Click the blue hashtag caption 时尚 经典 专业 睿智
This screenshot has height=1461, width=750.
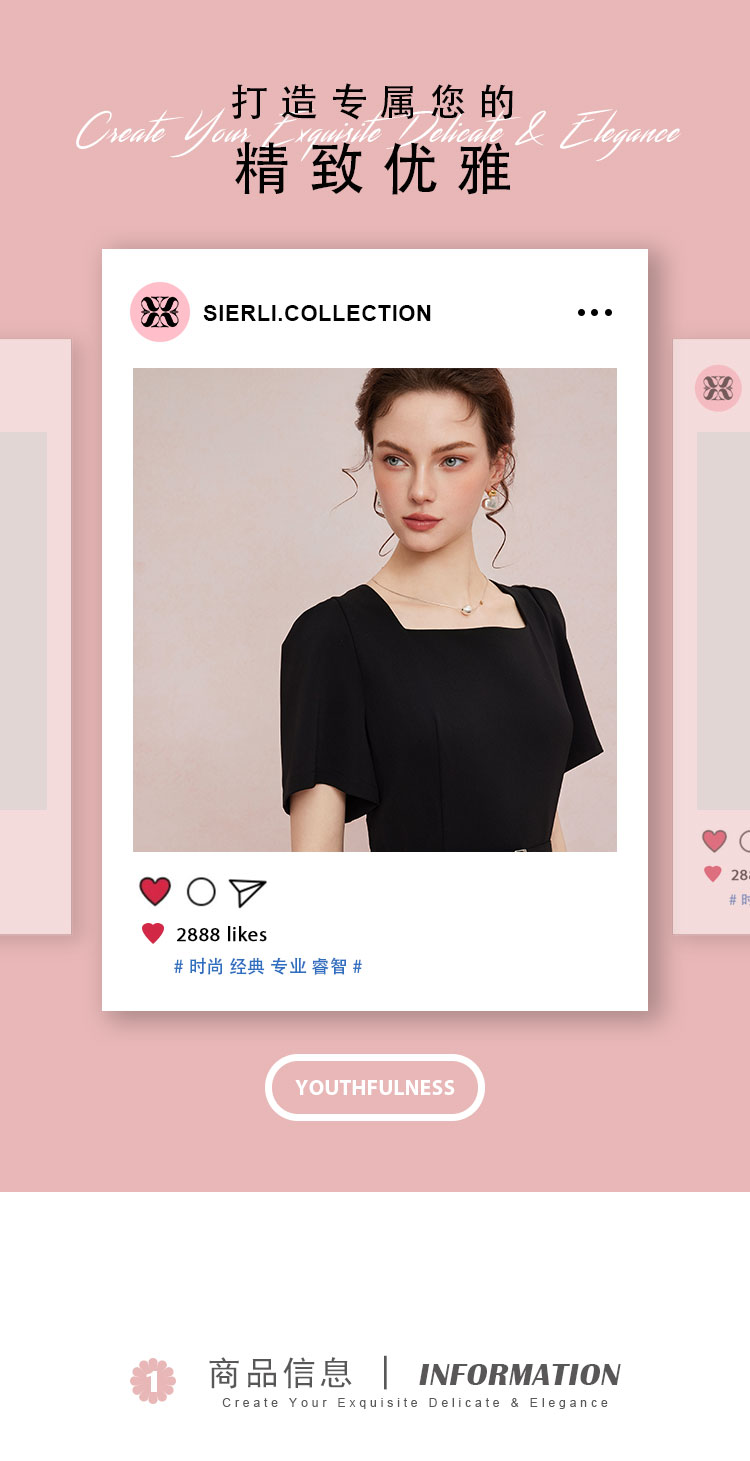click(x=268, y=966)
